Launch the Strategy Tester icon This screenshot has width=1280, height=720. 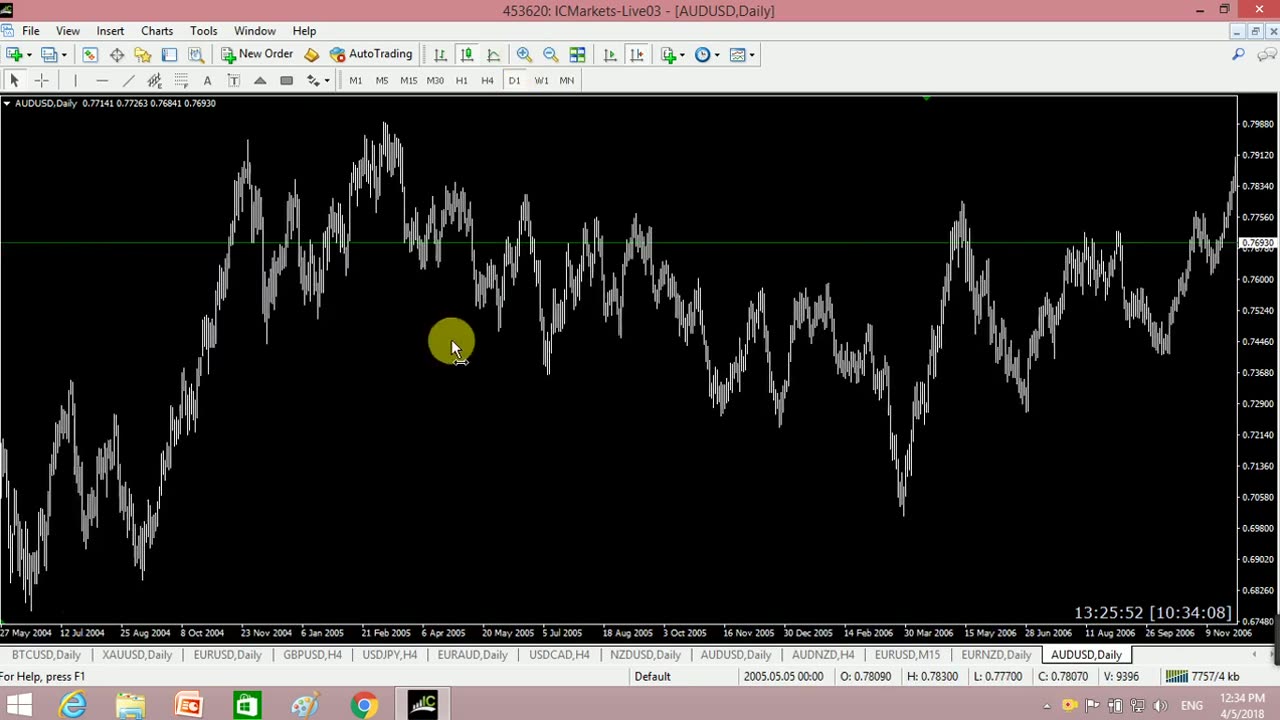coord(196,55)
